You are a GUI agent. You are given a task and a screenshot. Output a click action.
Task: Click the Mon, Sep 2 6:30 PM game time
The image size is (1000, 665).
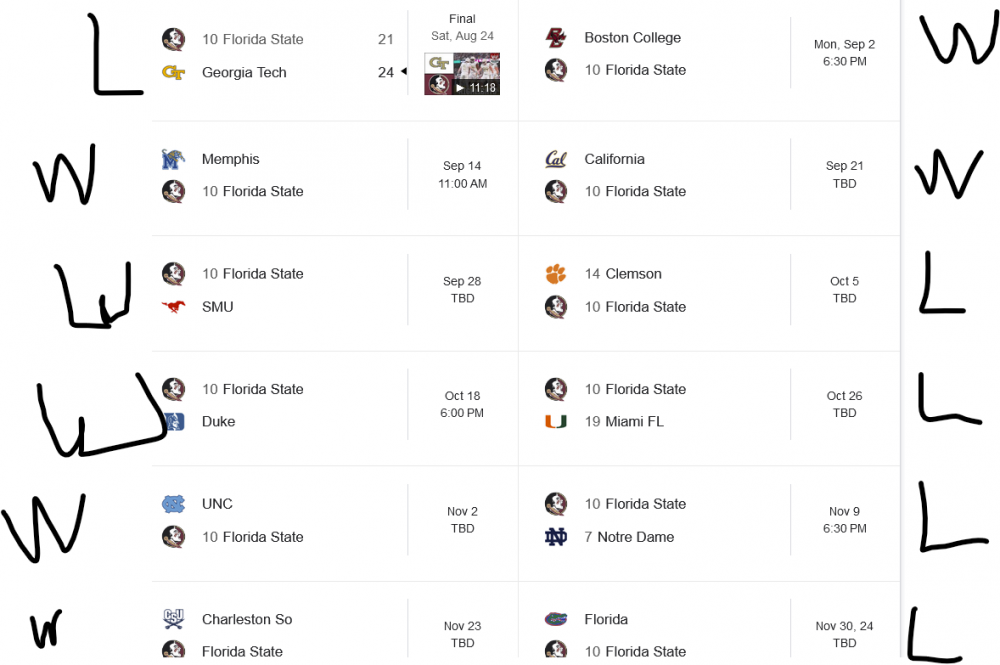[x=844, y=53]
